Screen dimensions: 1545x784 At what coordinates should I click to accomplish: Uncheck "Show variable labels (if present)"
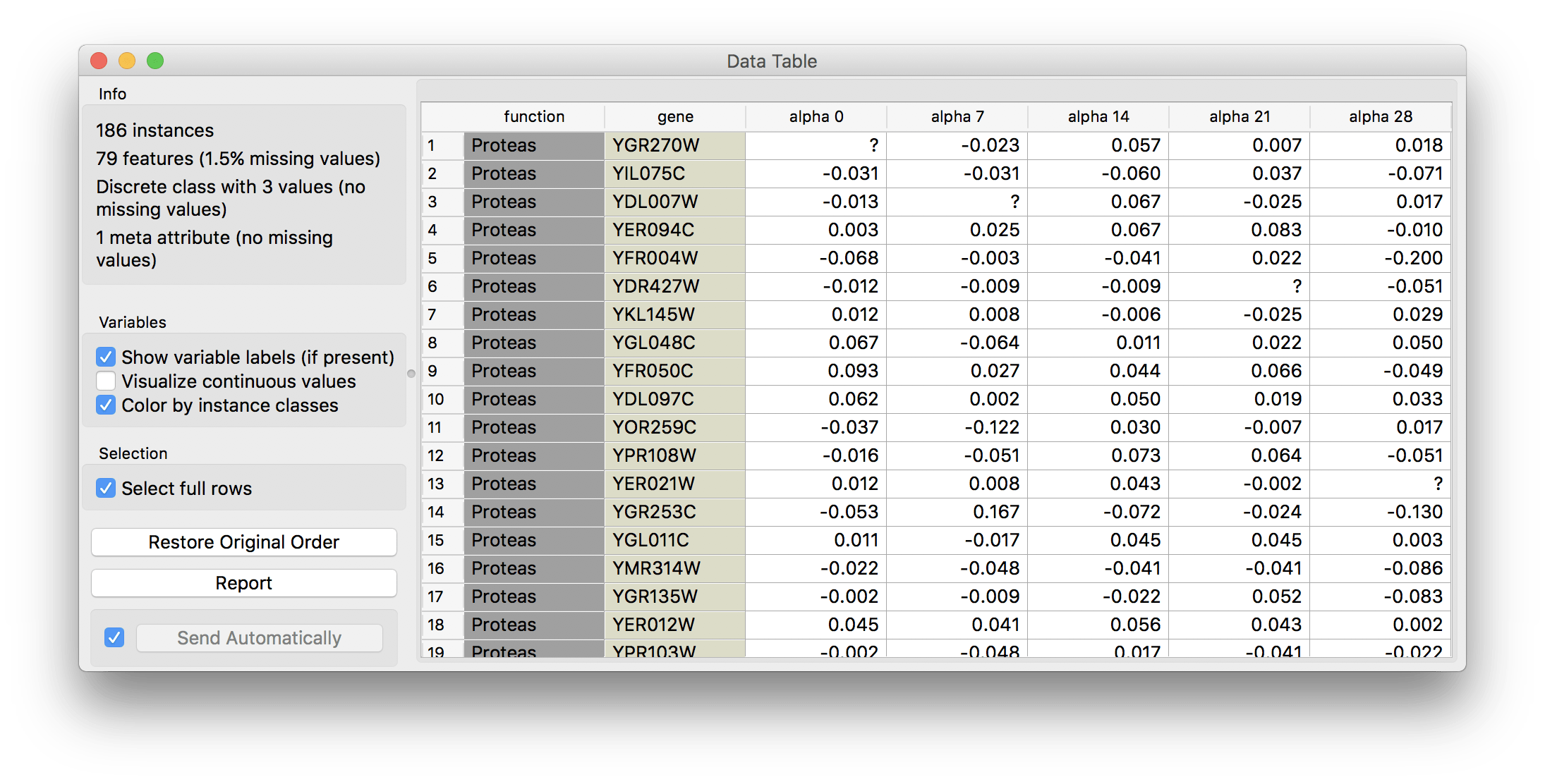click(105, 357)
